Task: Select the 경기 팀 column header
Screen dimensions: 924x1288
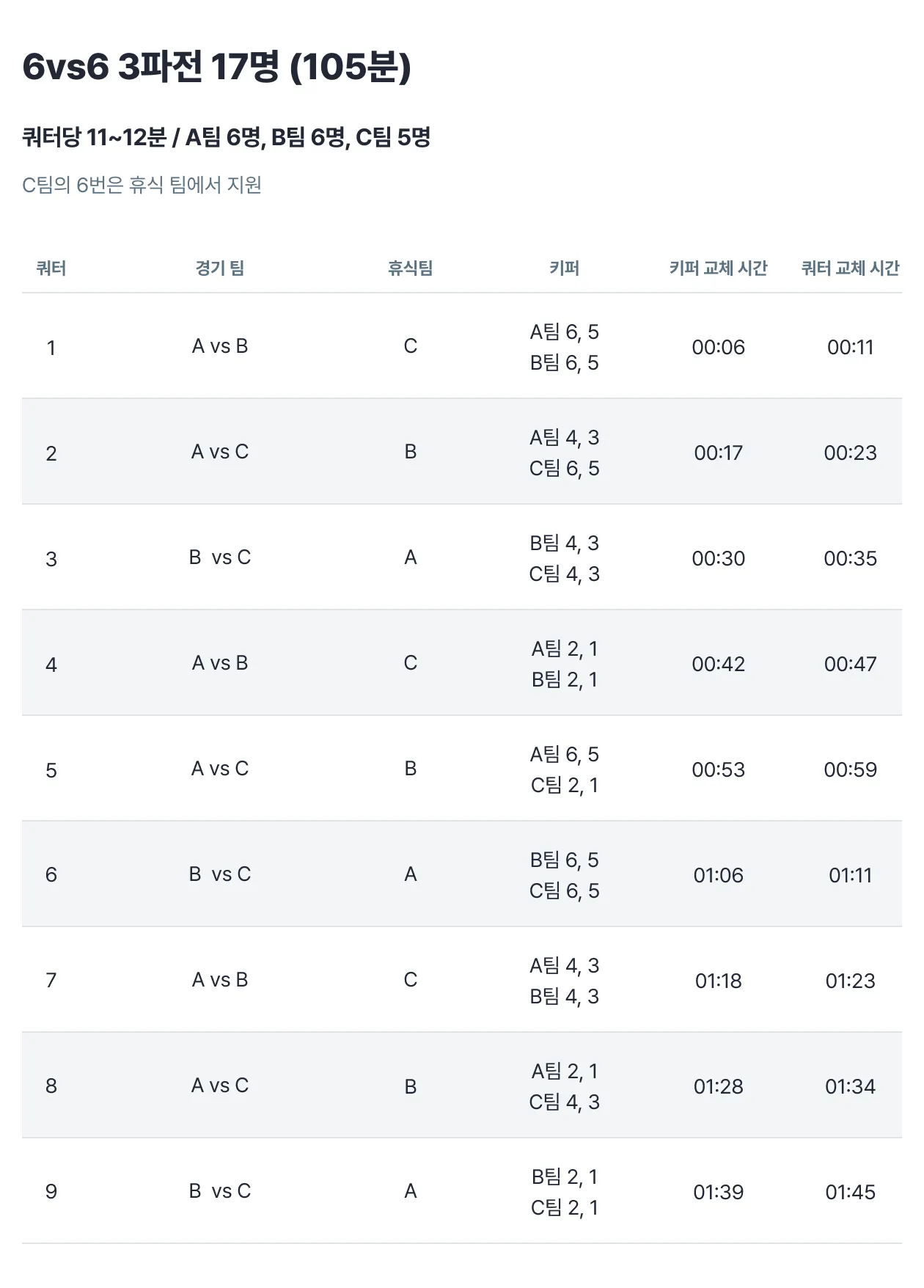Action: point(220,268)
